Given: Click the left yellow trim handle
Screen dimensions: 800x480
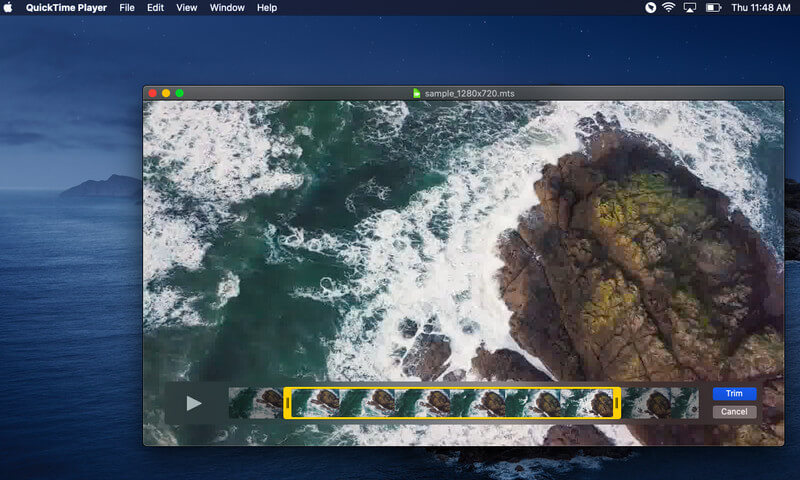Looking at the screenshot, I should point(287,403).
